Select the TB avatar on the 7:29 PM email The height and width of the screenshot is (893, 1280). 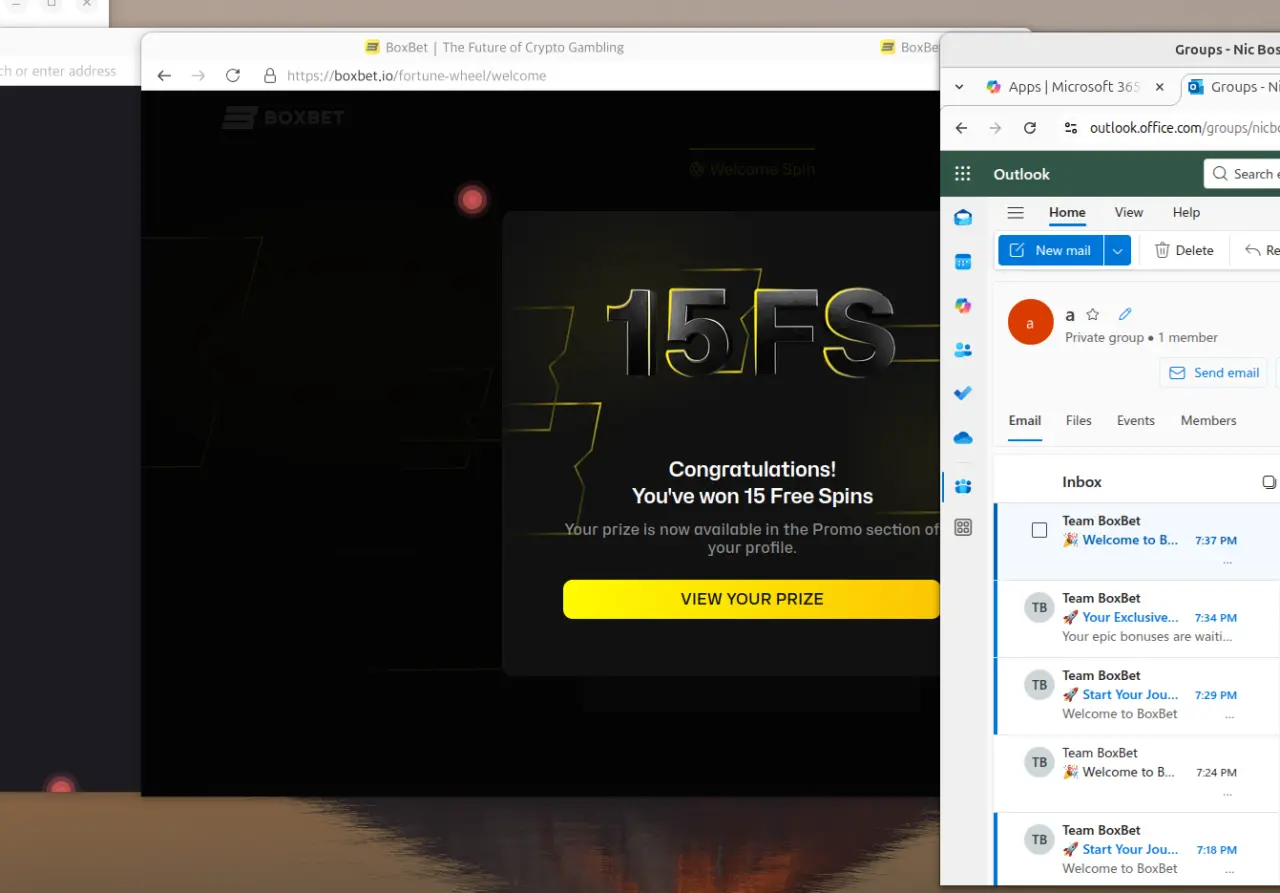click(1040, 685)
